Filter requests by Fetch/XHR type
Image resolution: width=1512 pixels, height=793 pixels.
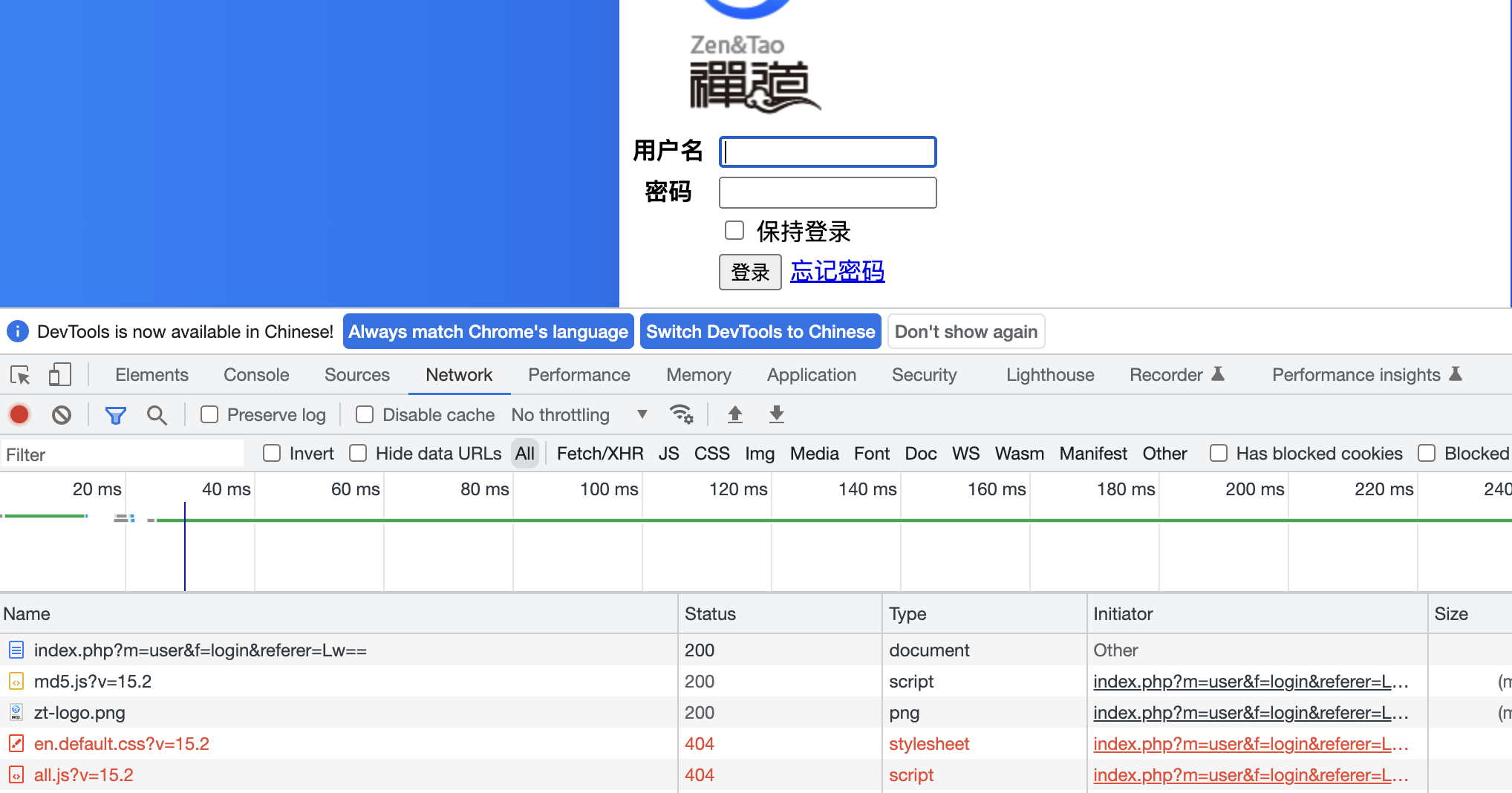click(600, 454)
